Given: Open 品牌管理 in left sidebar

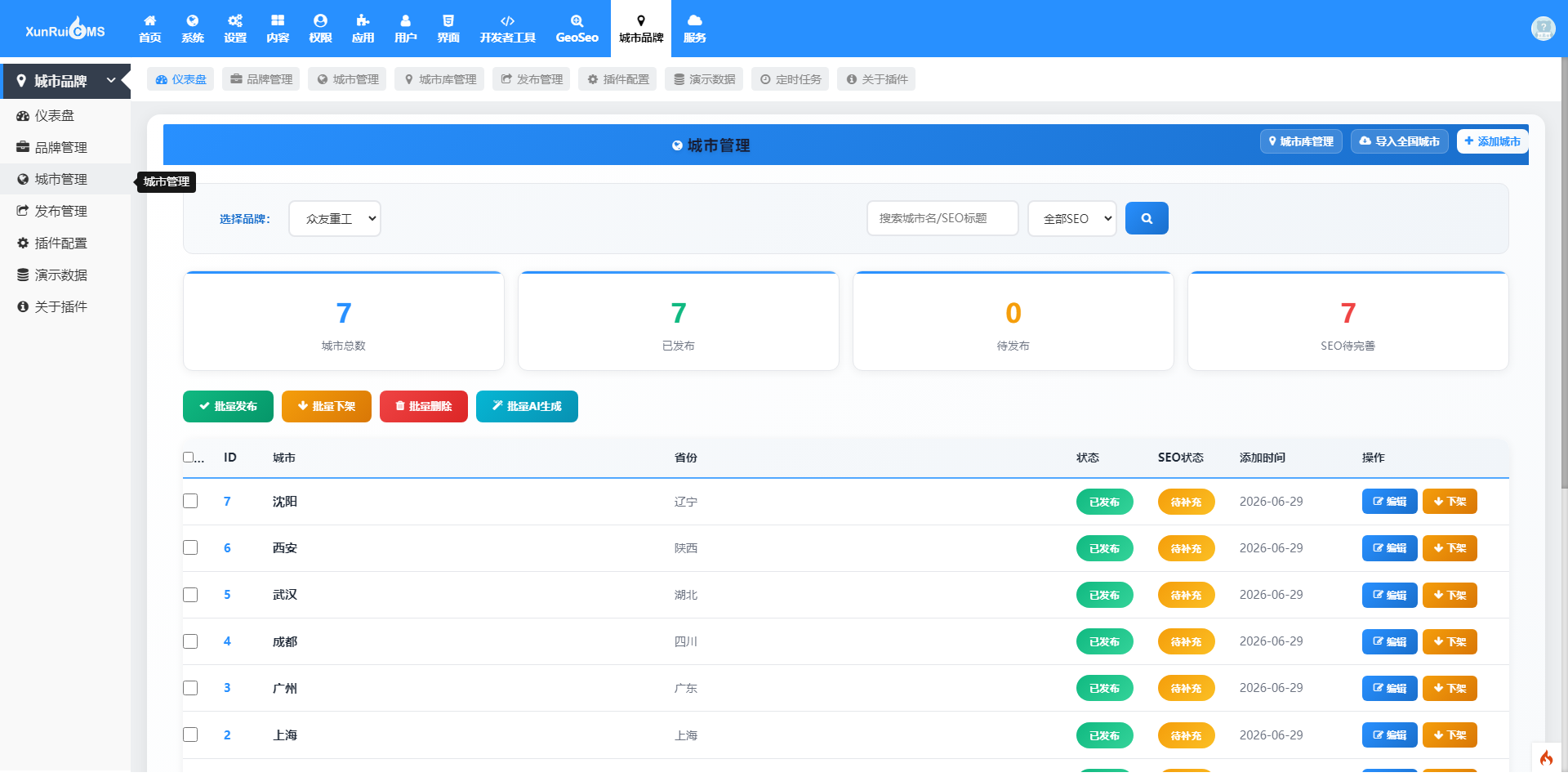Looking at the screenshot, I should (65, 148).
